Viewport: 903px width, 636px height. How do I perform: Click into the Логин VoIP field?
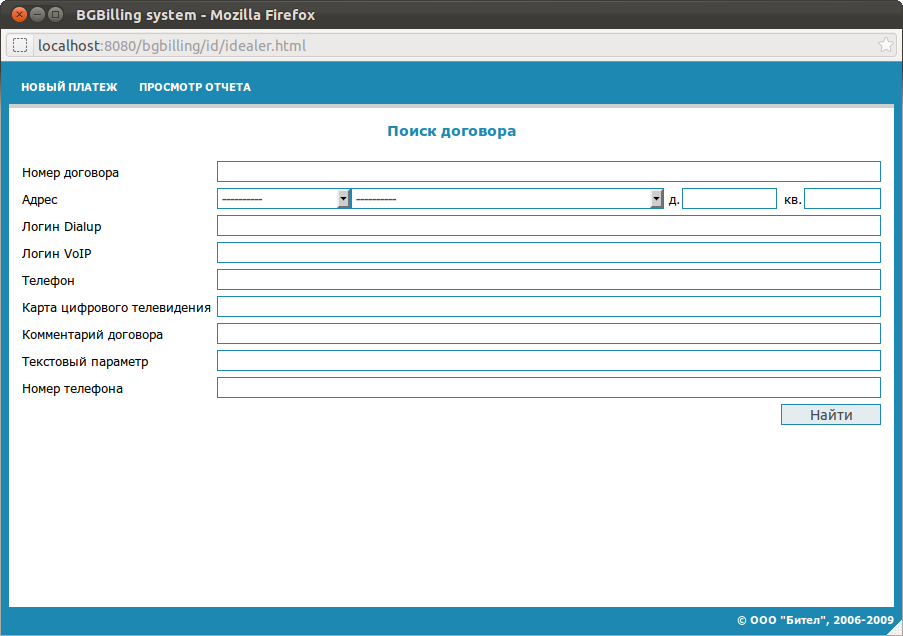click(x=548, y=253)
